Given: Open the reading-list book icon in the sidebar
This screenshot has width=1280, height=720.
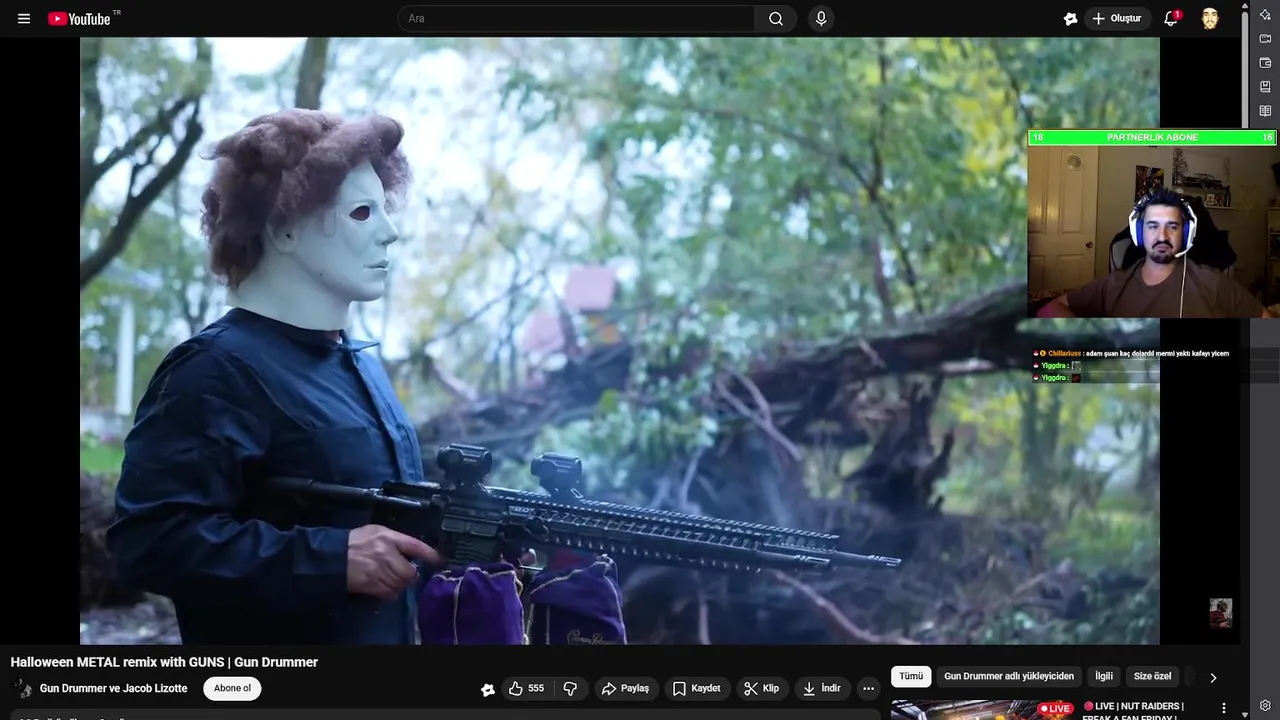Looking at the screenshot, I should coord(1265,111).
